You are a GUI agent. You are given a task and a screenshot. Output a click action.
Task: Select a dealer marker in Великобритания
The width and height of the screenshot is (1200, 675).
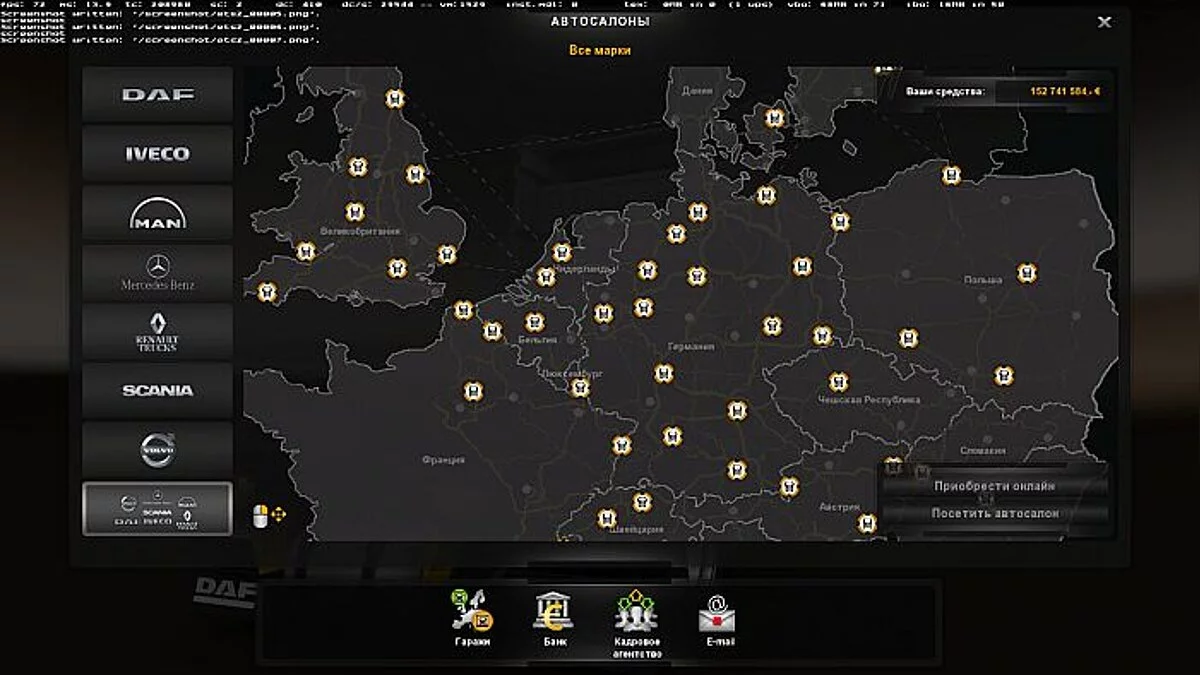point(353,211)
